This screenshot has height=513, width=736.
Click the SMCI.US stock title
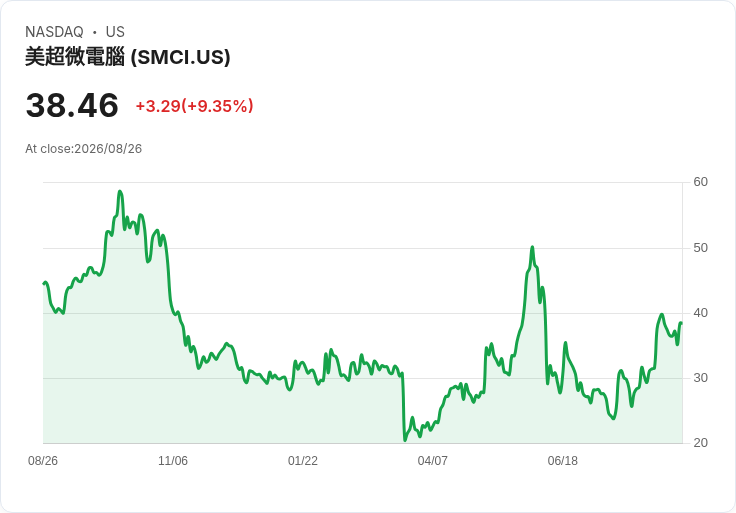click(x=128, y=57)
